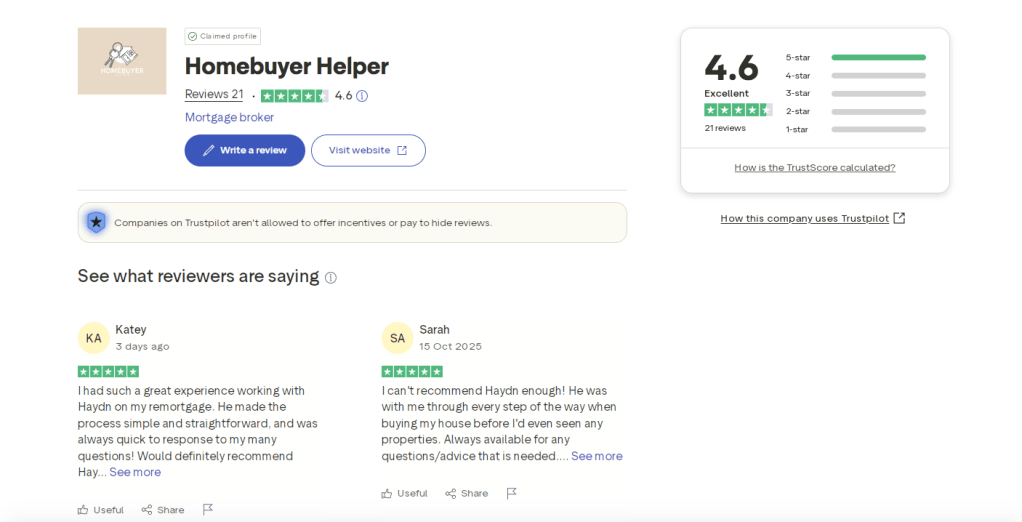Expand Sarah's review with See more

tap(597, 456)
